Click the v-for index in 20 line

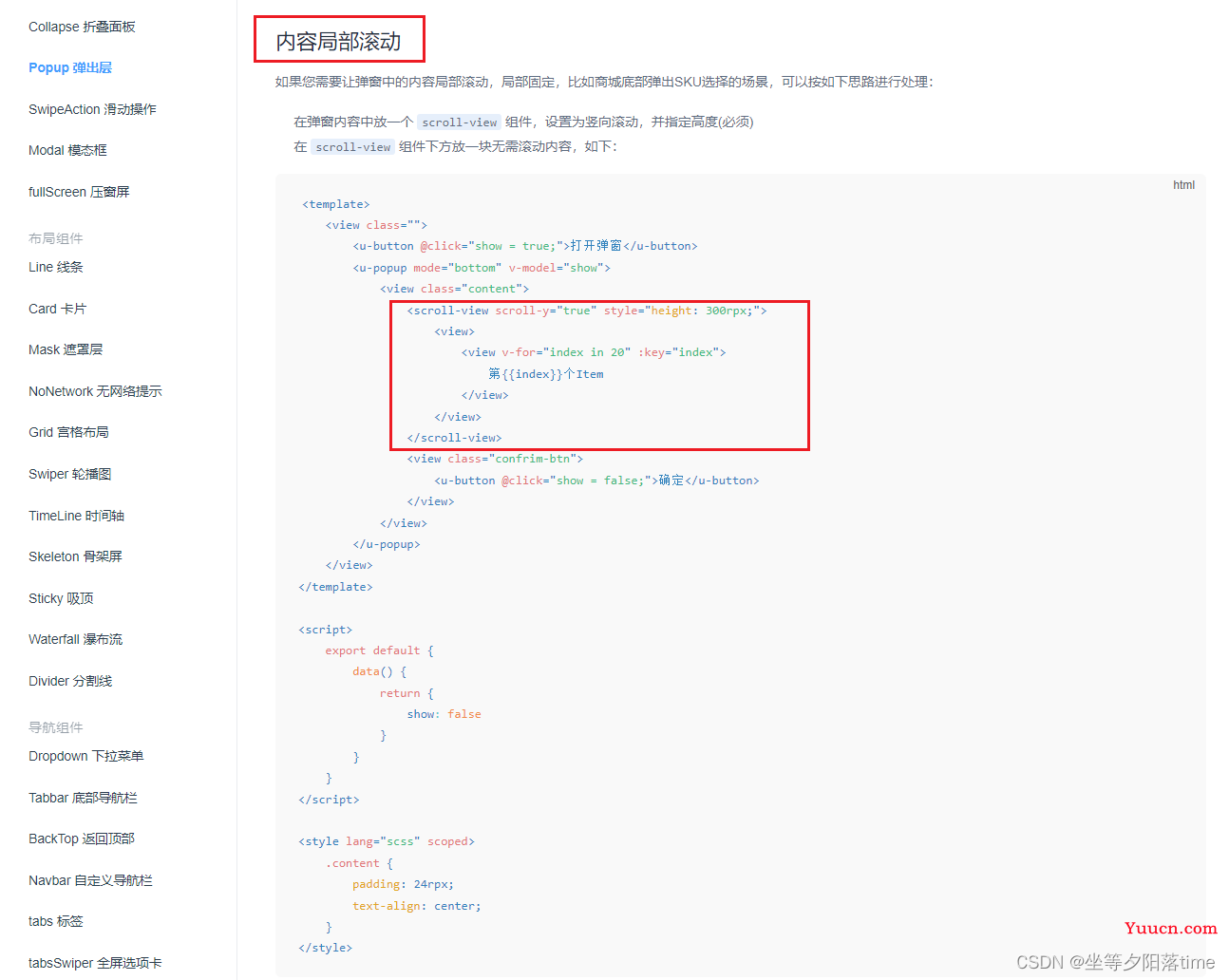click(x=594, y=352)
